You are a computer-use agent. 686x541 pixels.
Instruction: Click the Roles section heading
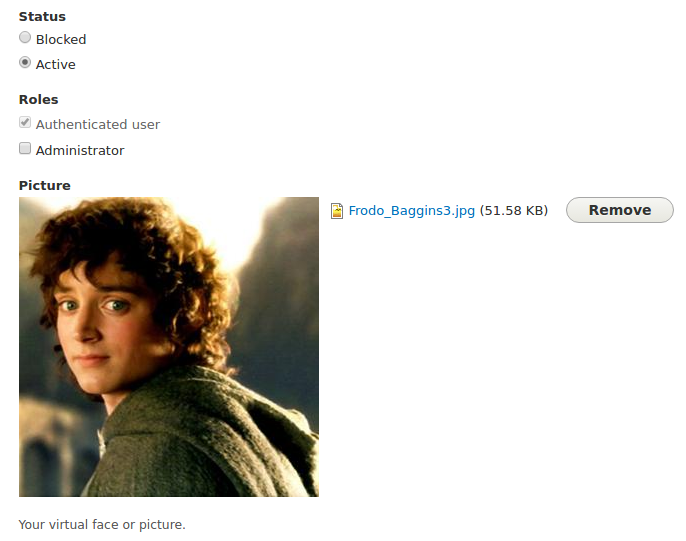(x=38, y=100)
